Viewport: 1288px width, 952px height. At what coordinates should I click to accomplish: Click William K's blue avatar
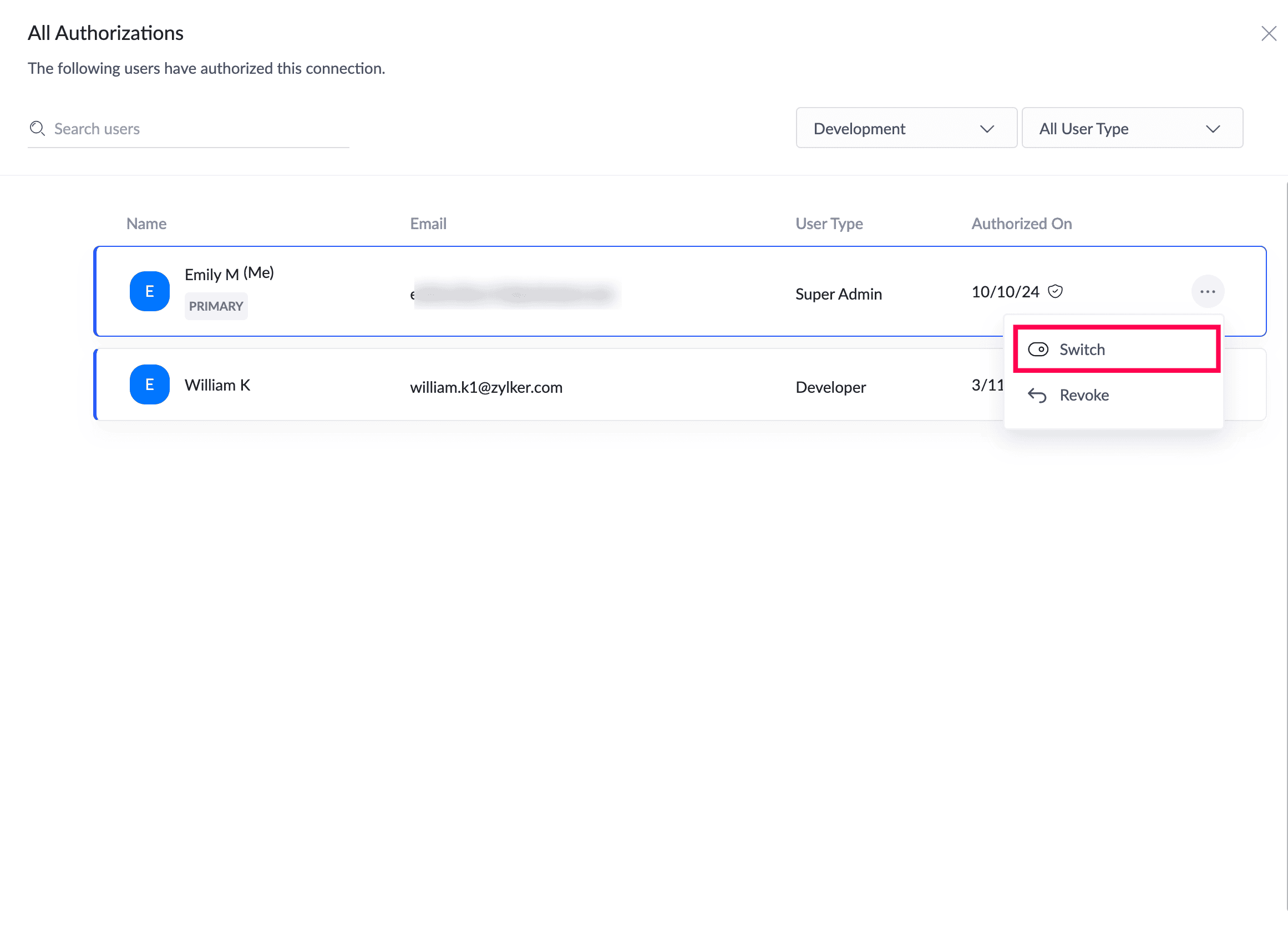point(150,384)
